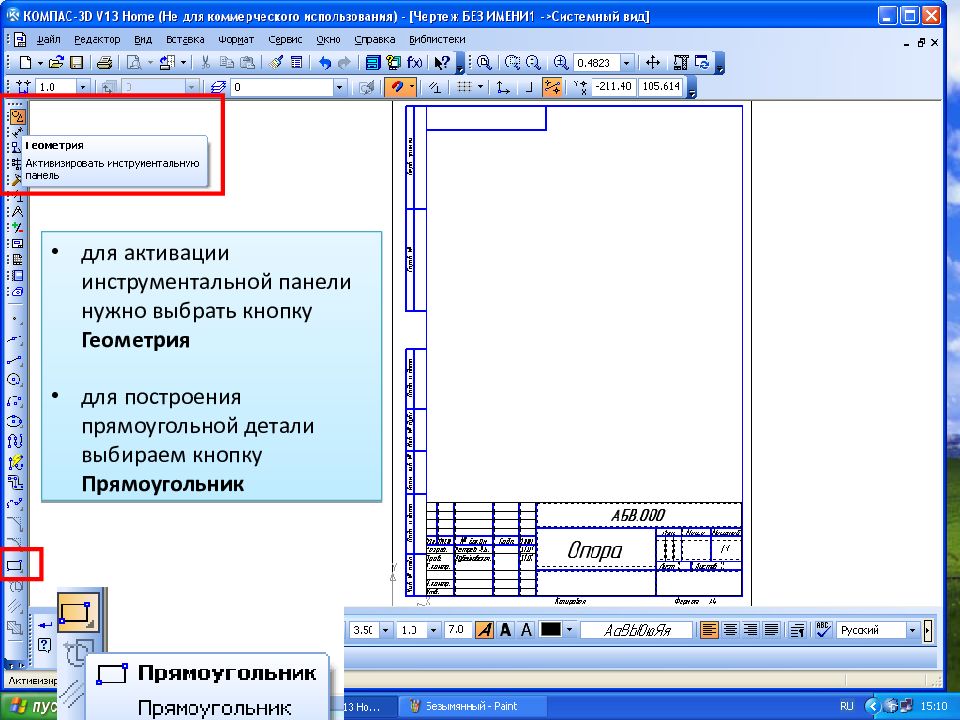Expand the text narrowing 1.0 dropdown
Image resolution: width=960 pixels, height=720 pixels.
[x=433, y=629]
